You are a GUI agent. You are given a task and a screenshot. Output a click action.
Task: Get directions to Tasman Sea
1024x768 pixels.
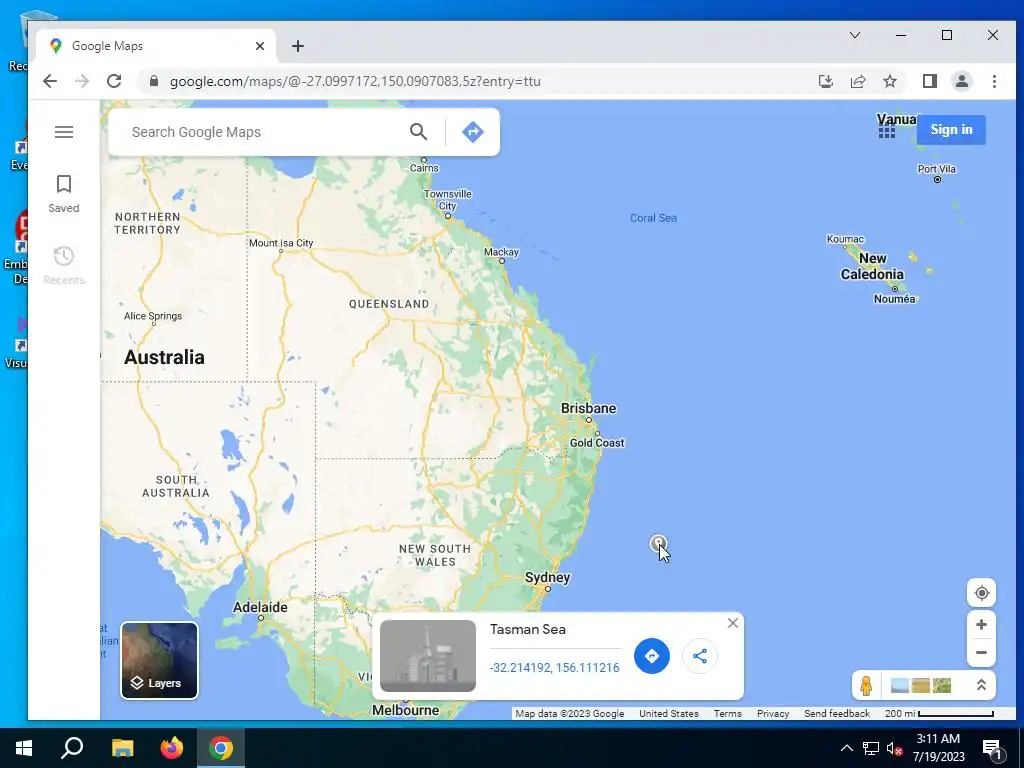[x=651, y=656]
